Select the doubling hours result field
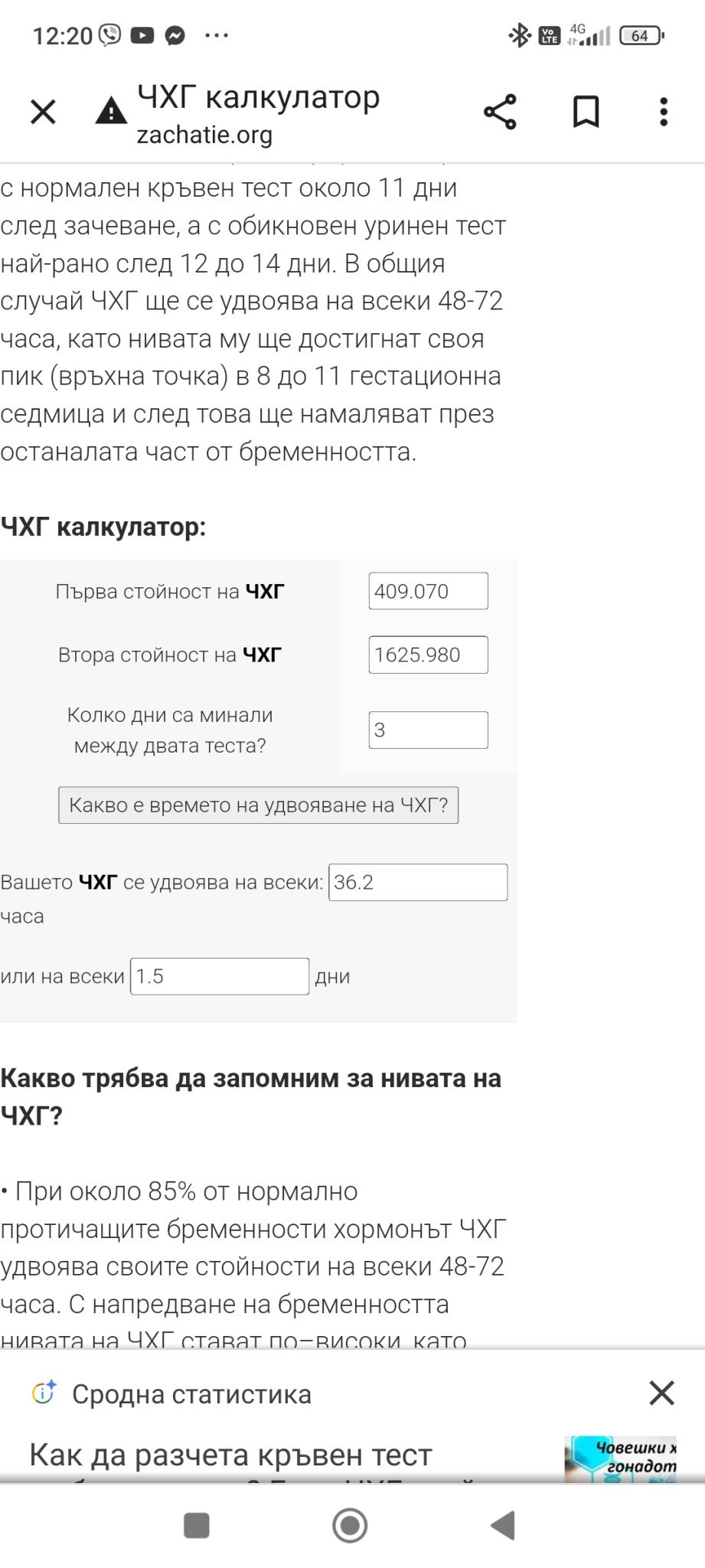Image resolution: width=705 pixels, height=1568 pixels. click(x=418, y=882)
